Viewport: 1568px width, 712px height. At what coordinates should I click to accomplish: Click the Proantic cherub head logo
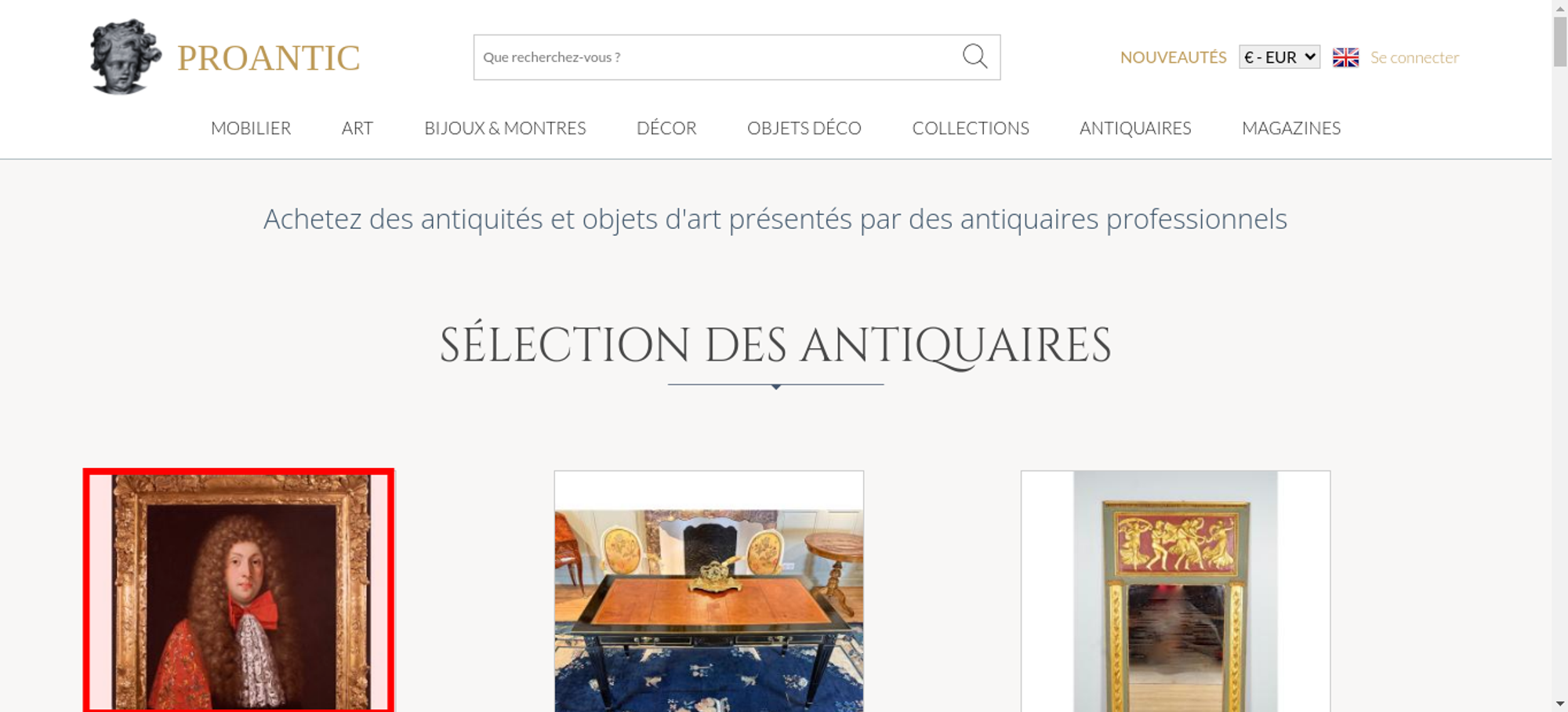click(x=125, y=57)
